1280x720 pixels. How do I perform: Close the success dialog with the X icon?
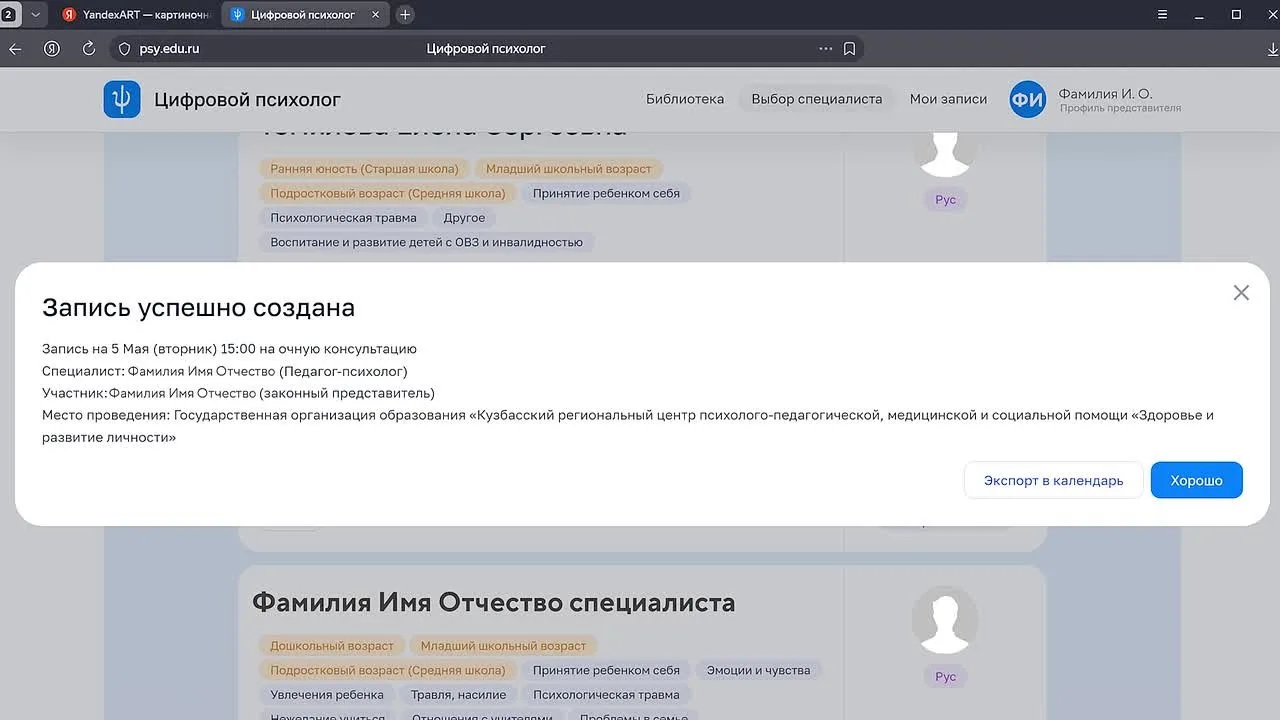pyautogui.click(x=1241, y=293)
